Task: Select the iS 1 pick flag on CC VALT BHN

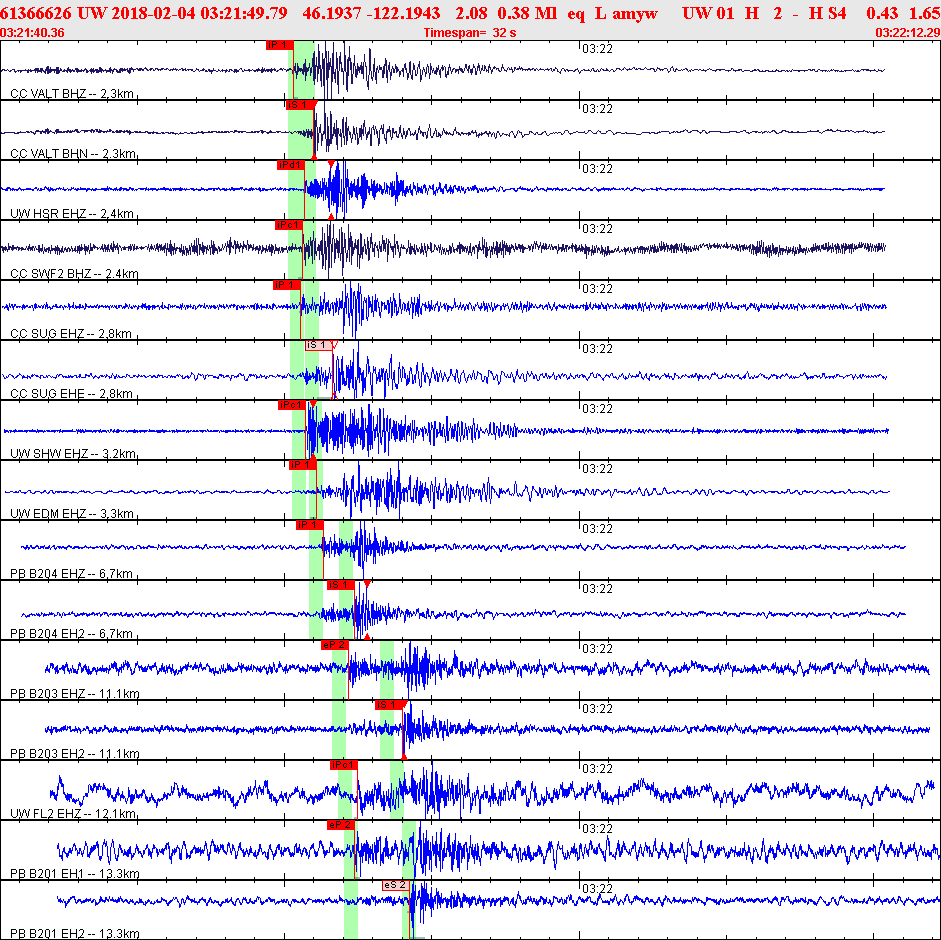Action: (300, 105)
